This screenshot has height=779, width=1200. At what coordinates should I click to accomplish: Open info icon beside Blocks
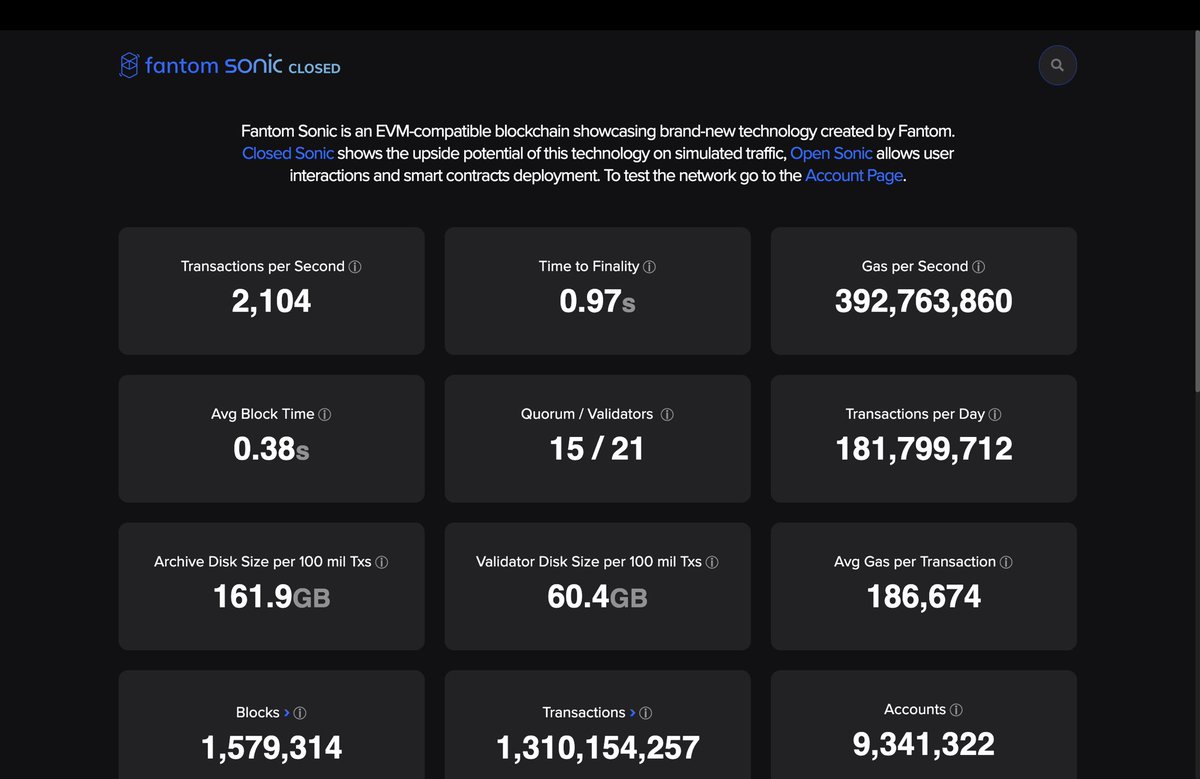(x=300, y=714)
